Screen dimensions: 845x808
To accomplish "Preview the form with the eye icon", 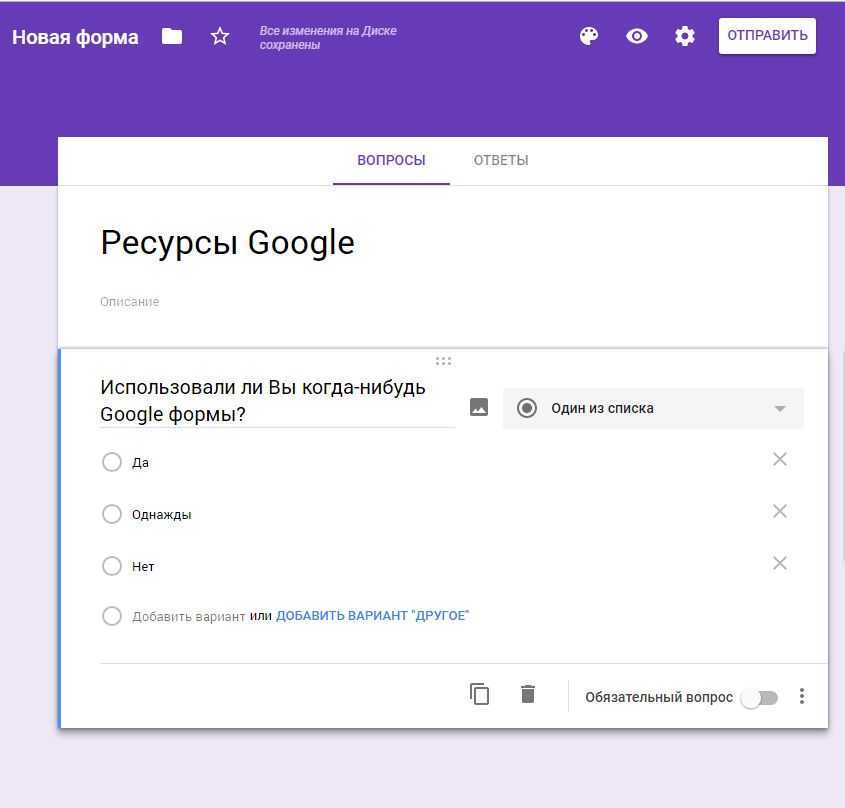I will coord(636,36).
